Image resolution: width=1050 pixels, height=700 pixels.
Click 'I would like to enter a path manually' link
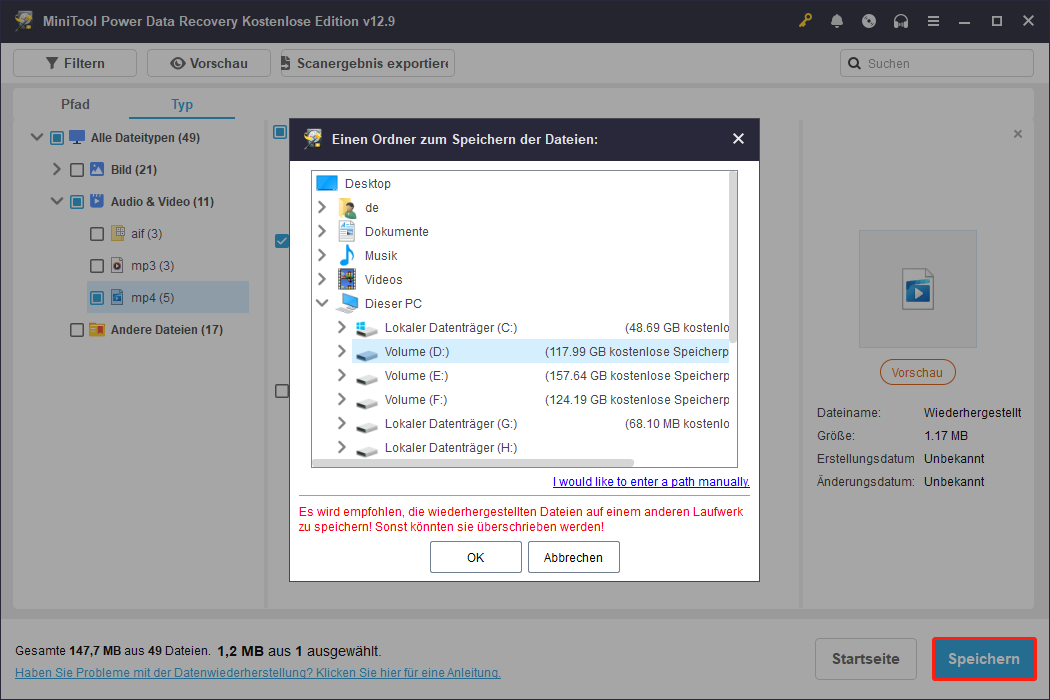pos(651,482)
